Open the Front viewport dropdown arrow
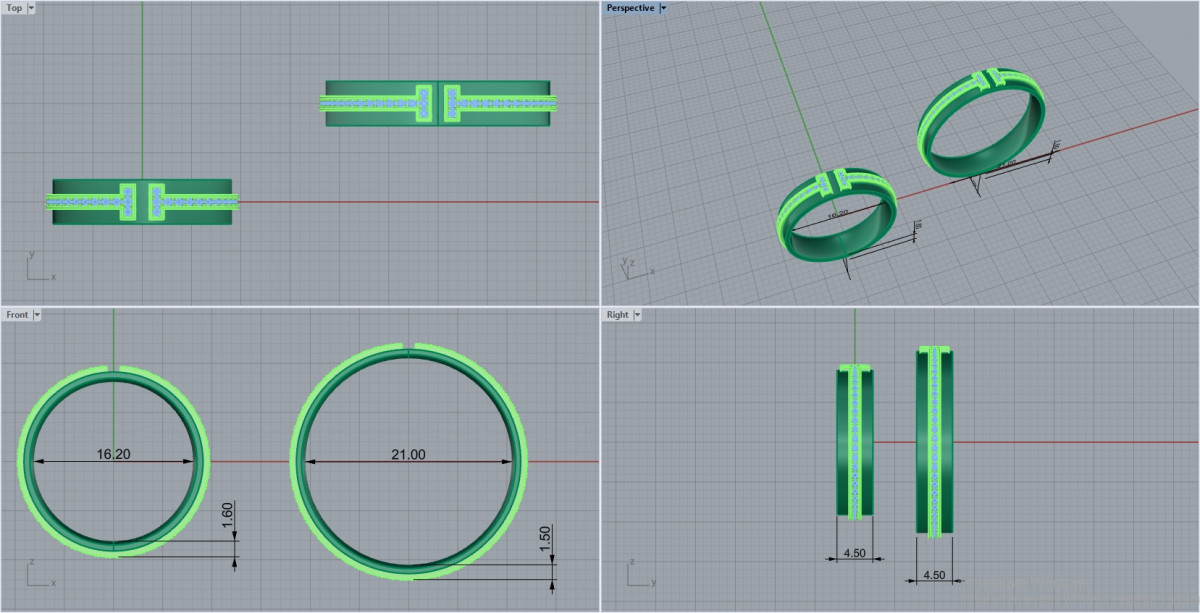1200x613 pixels. [37, 315]
